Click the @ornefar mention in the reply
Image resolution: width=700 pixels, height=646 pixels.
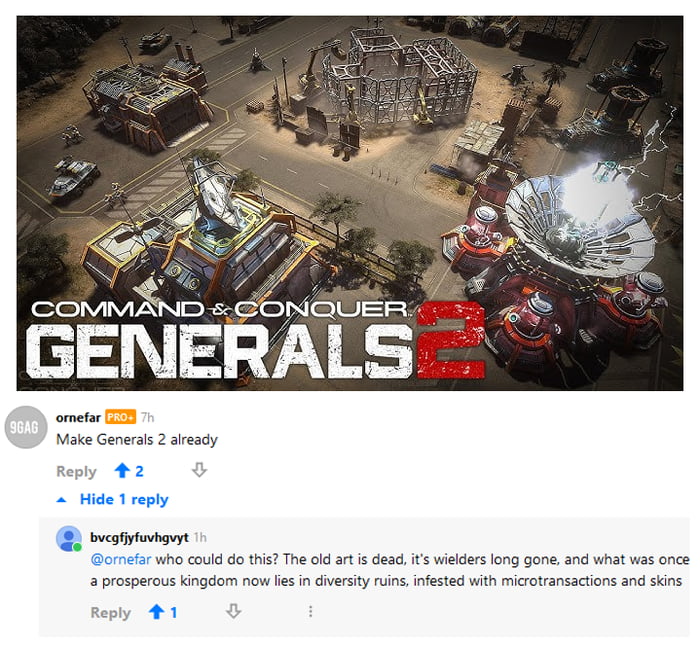121,559
